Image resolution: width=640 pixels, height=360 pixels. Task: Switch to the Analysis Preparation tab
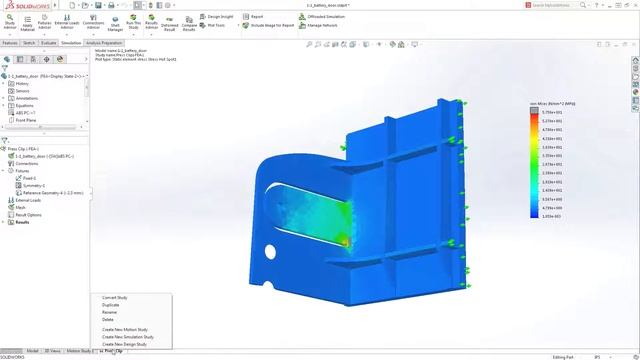104,43
